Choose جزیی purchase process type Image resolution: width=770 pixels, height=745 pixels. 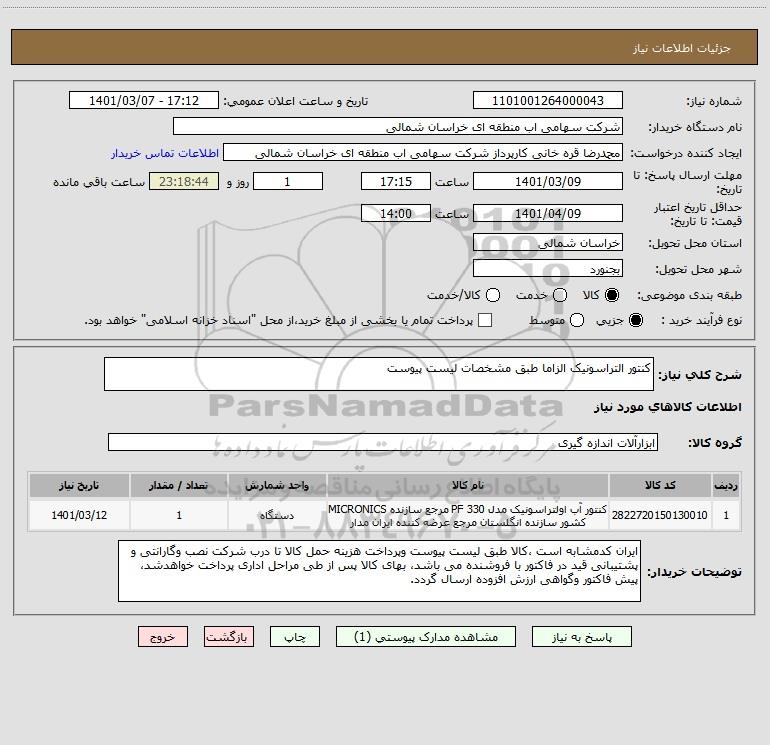(635, 320)
